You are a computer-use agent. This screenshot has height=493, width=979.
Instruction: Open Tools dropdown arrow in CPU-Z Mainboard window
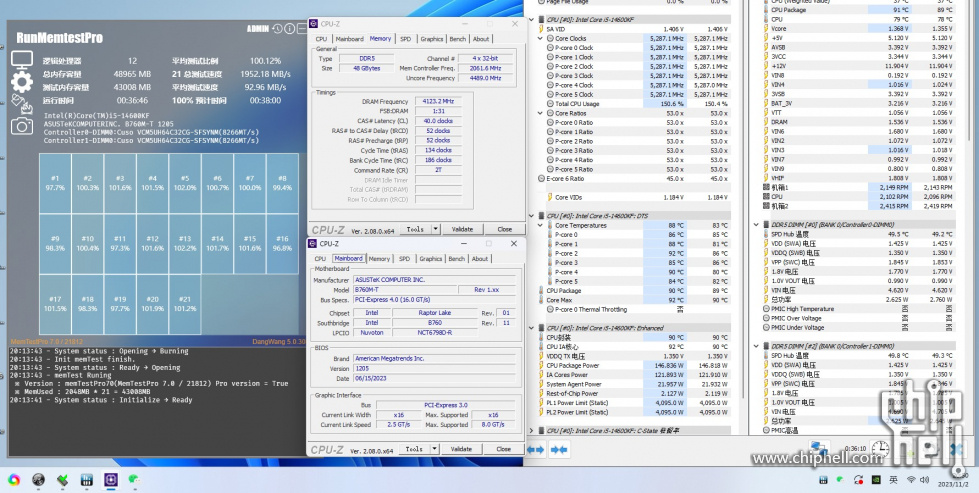click(x=435, y=449)
